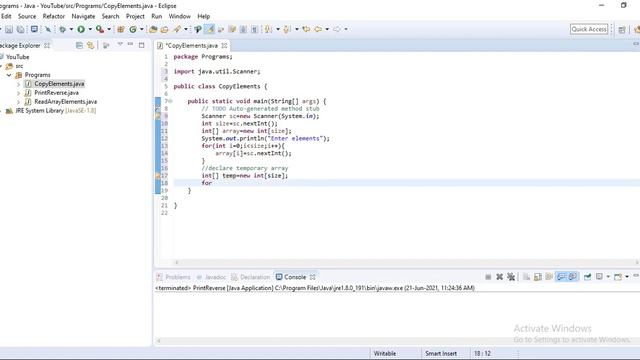Maximize the Package Explorer panel

coord(142,45)
